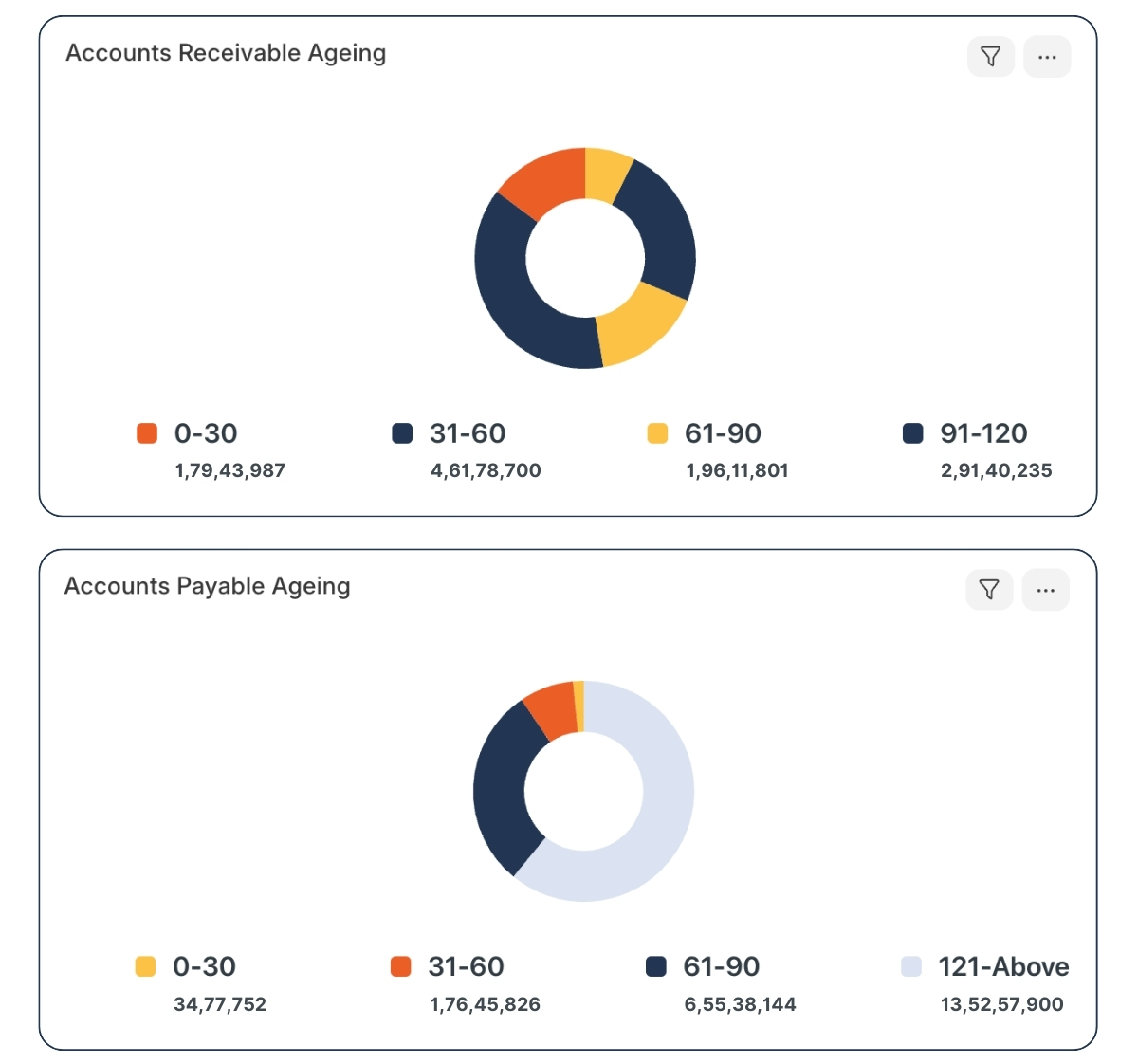Click the 4,61,78,700 amount under 31-60
Viewport: 1138px width, 1064px height.
(x=486, y=470)
